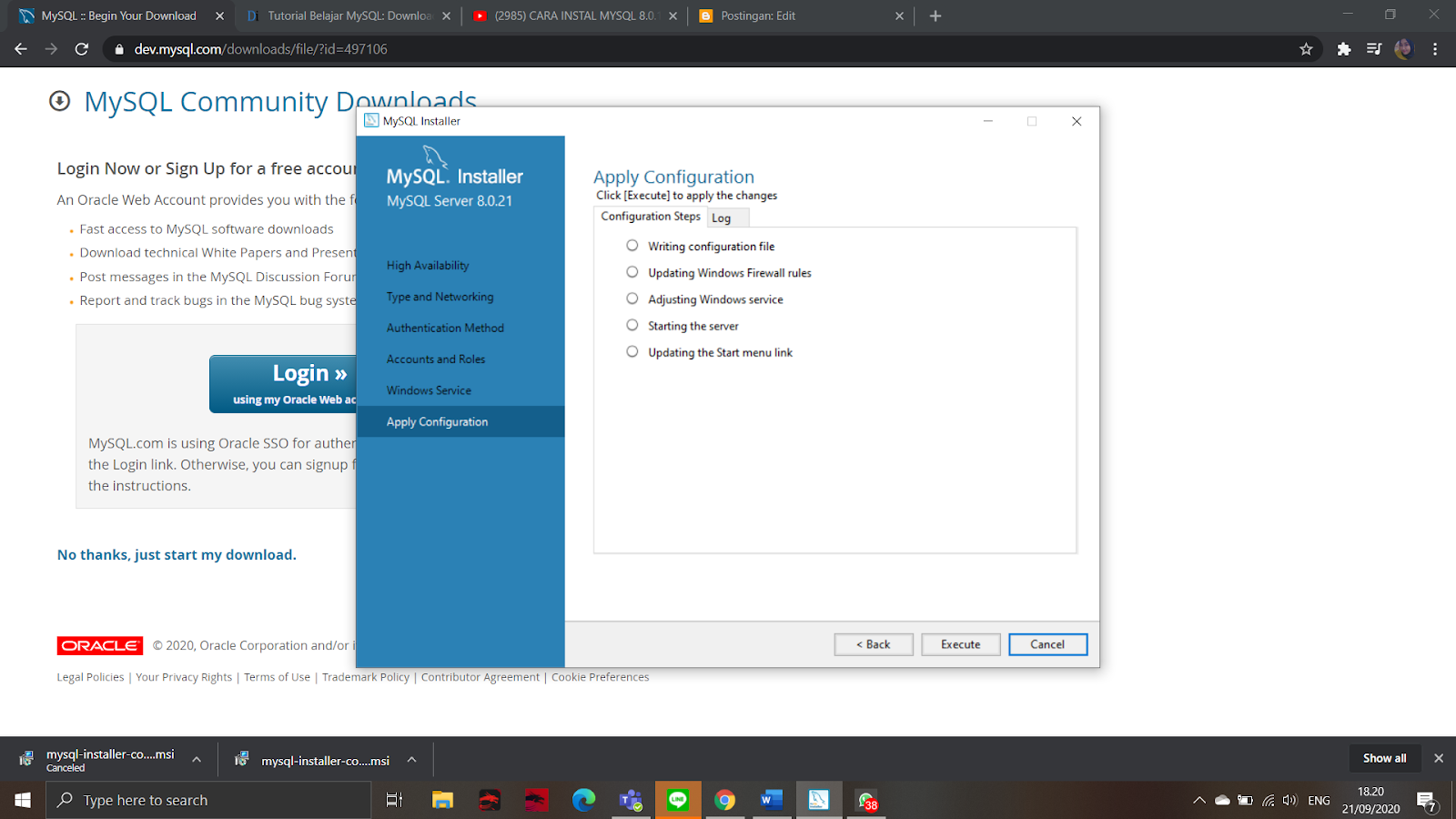This screenshot has height=819, width=1456.
Task: Switch to the YouTube CARA INSTAL MYSQL tab
Action: pos(575,15)
